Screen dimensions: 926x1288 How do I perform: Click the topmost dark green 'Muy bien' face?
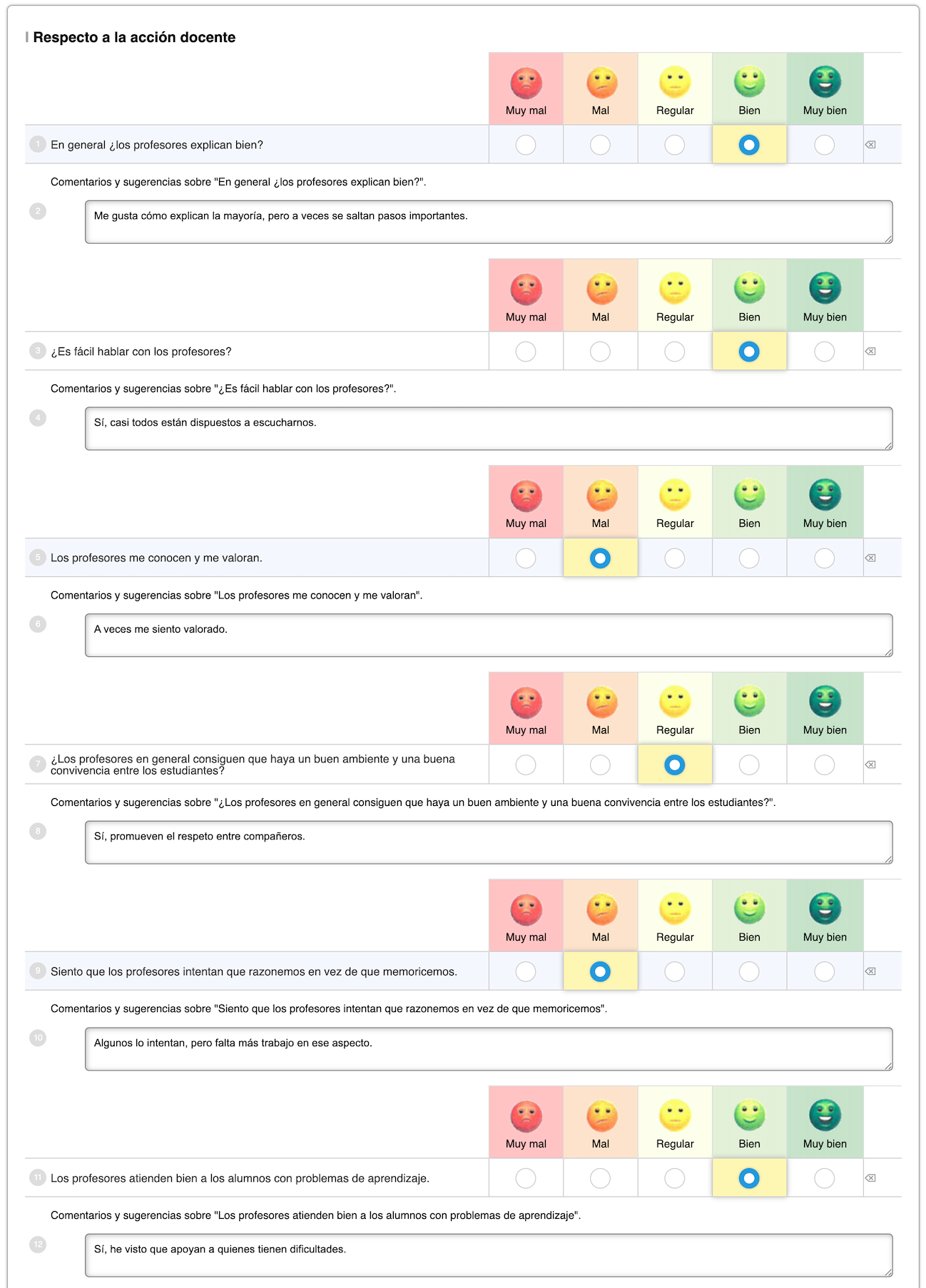pyautogui.click(x=825, y=82)
